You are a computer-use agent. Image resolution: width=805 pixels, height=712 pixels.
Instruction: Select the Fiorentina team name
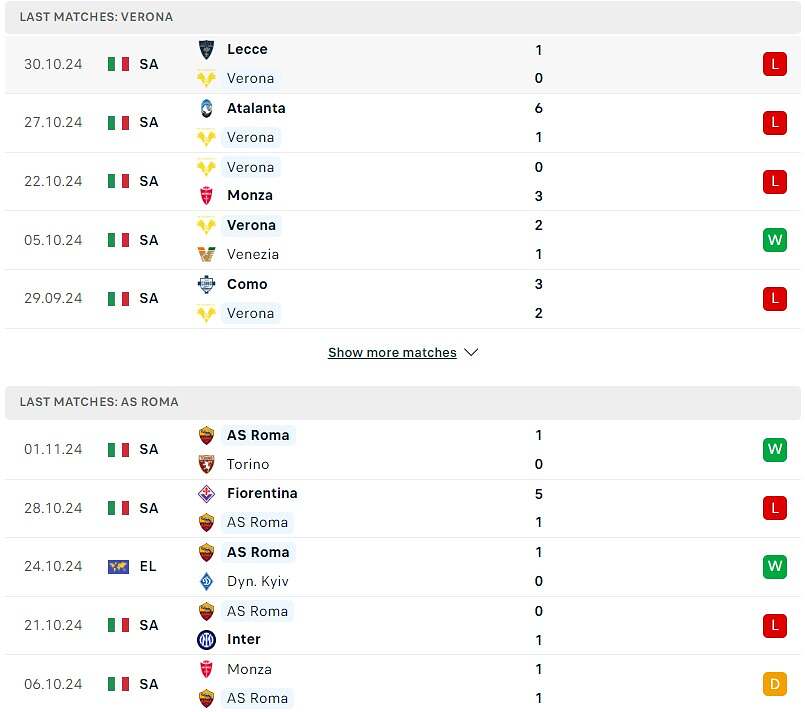click(x=262, y=493)
